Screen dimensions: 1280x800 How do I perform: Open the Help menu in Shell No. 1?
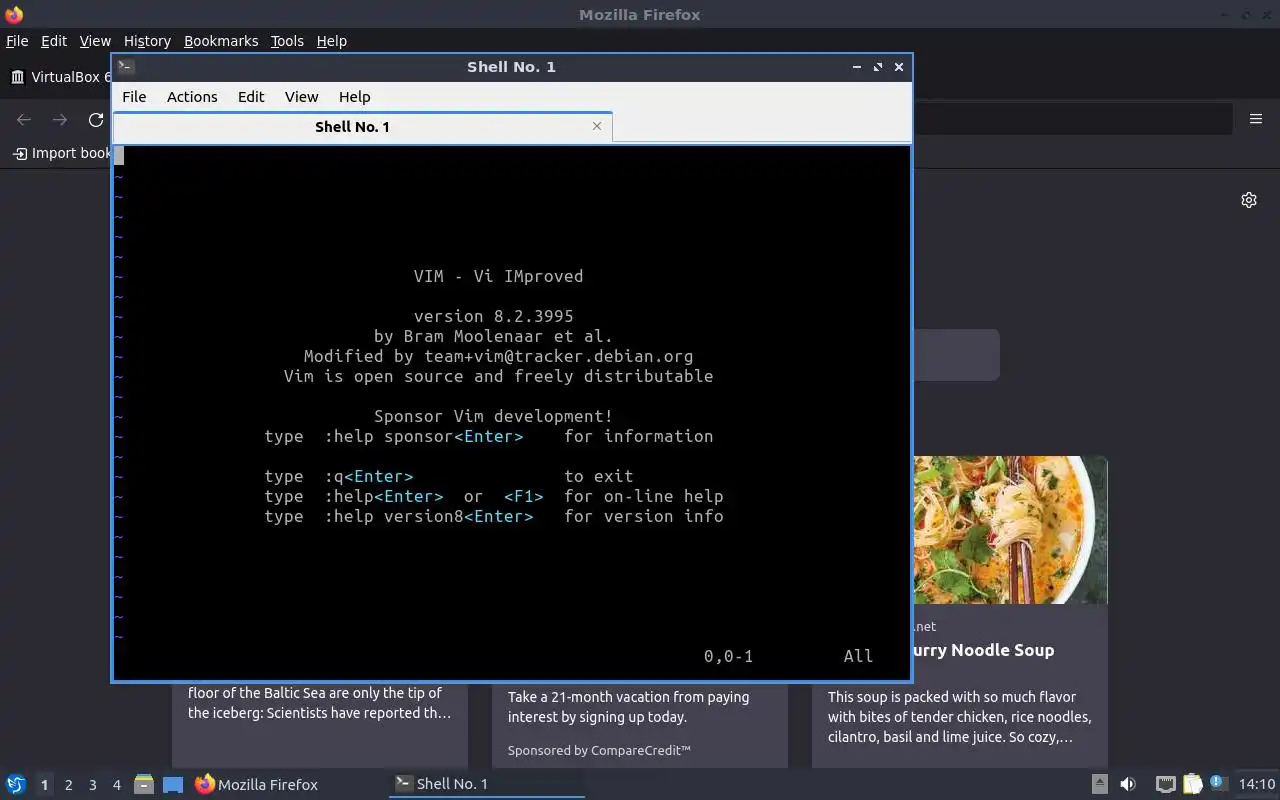pyautogui.click(x=354, y=97)
